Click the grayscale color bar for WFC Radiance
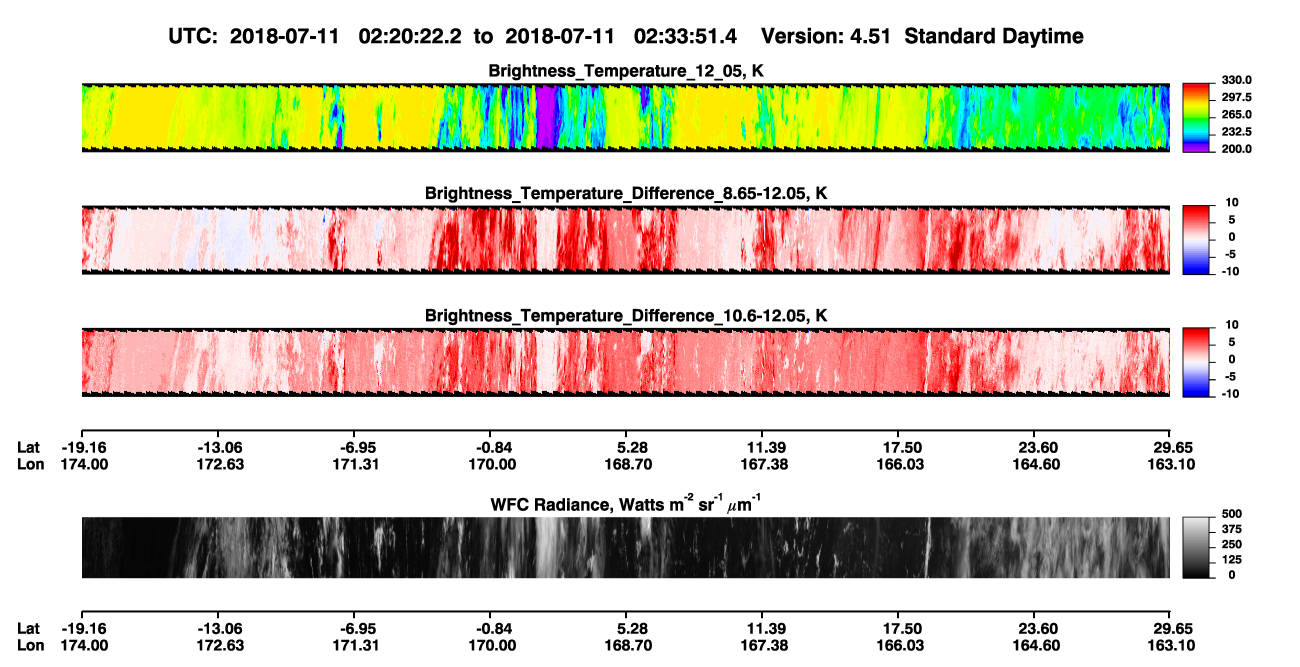This screenshot has width=1300, height=667. tap(1198, 546)
